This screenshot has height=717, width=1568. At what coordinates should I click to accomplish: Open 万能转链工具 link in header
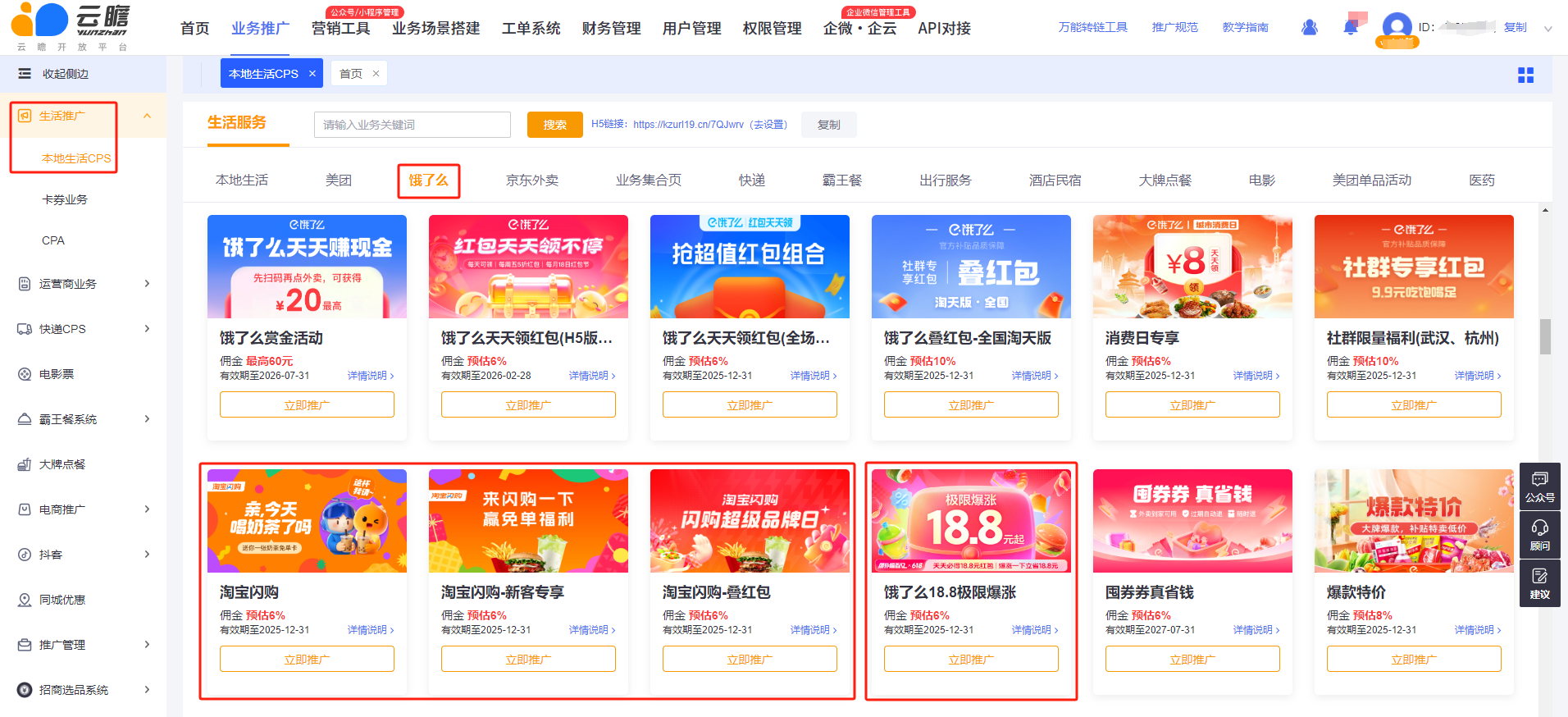click(x=1092, y=27)
